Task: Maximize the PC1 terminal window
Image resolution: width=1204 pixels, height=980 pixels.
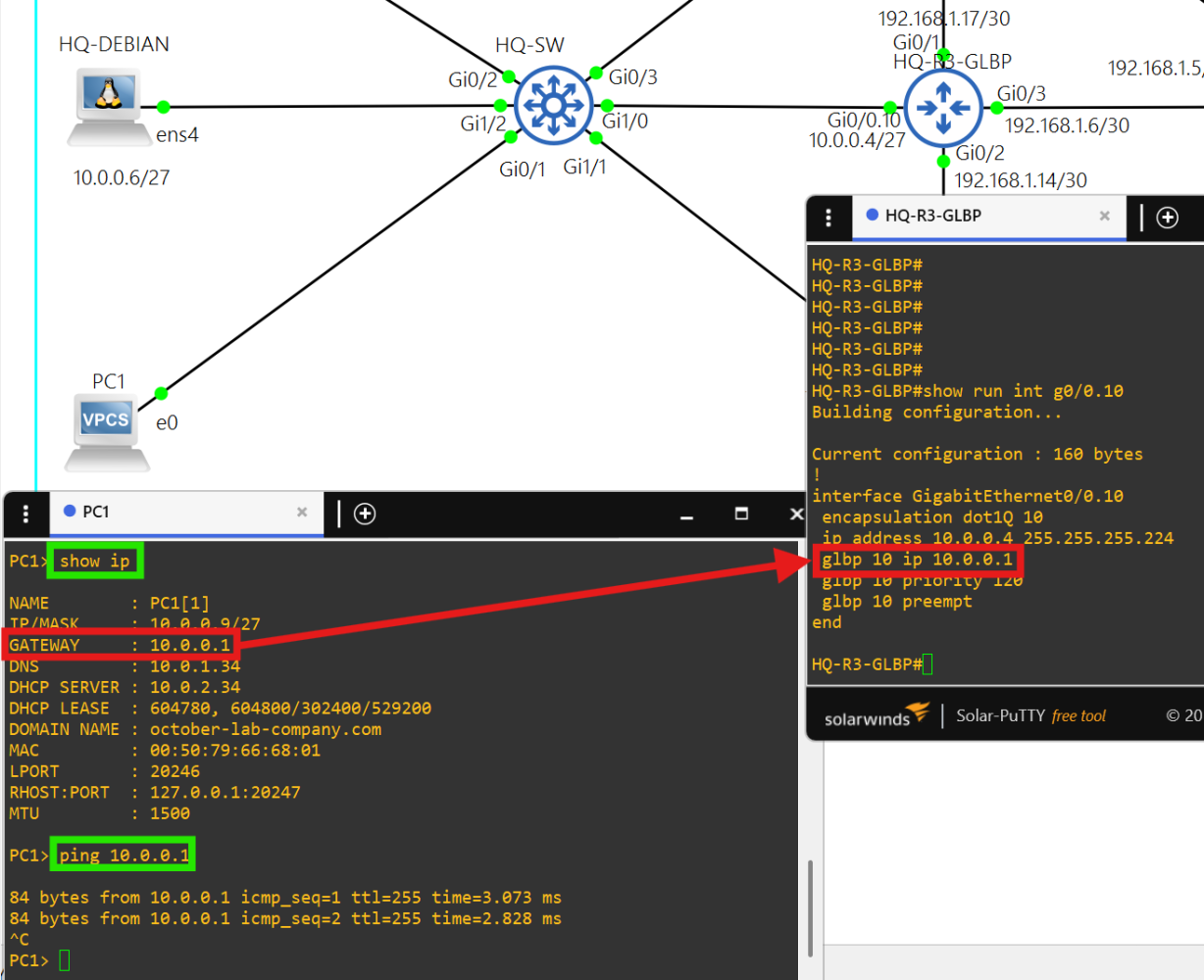Action: [741, 514]
